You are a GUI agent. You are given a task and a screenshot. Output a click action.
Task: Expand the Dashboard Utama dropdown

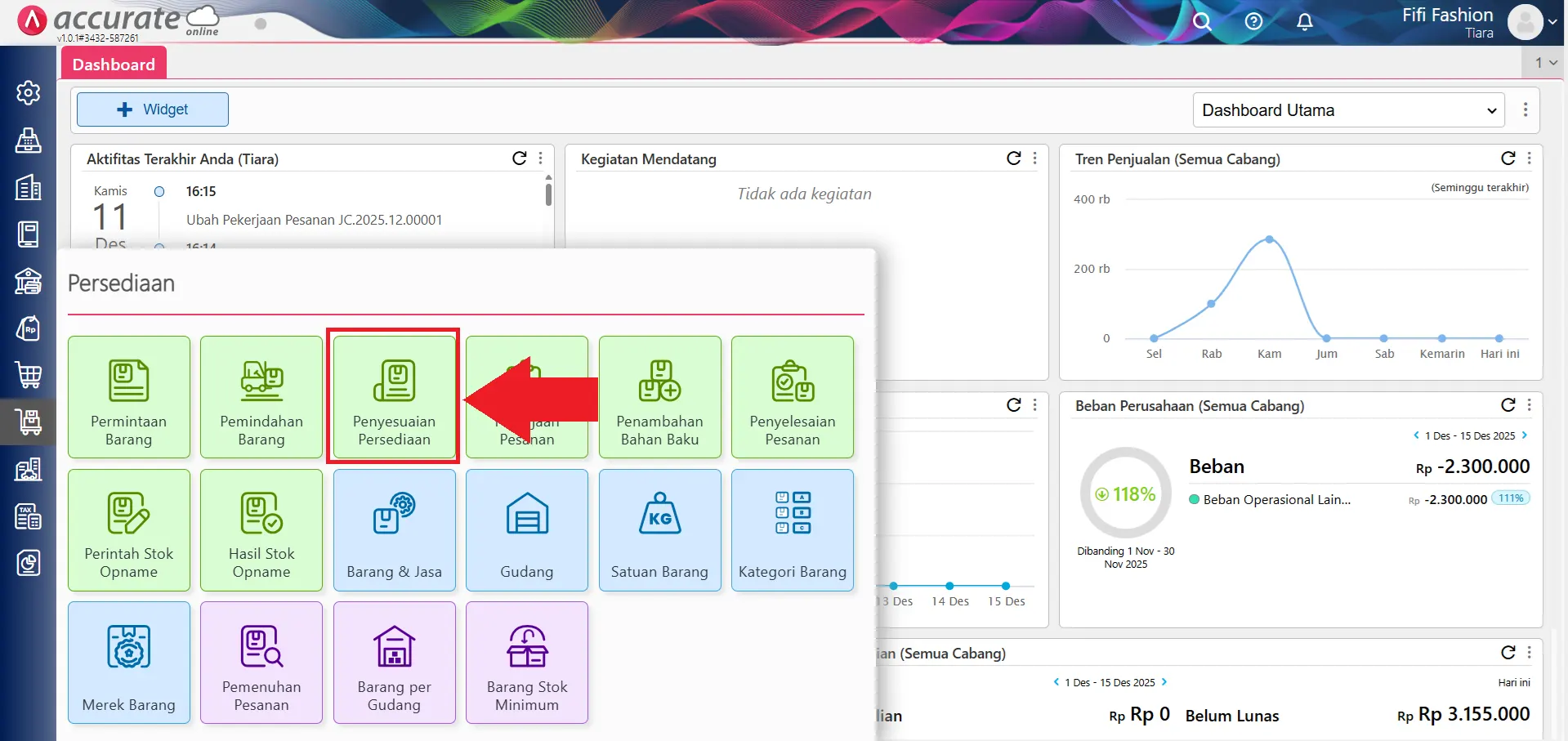point(1349,110)
